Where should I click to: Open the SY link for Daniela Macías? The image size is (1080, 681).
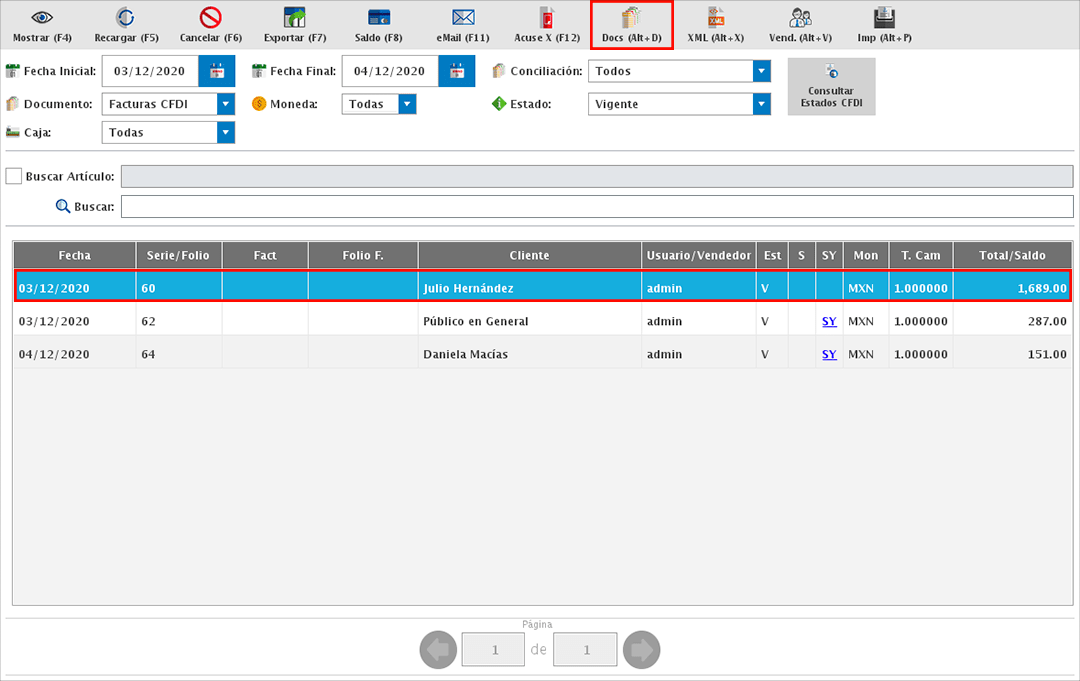(x=829, y=354)
